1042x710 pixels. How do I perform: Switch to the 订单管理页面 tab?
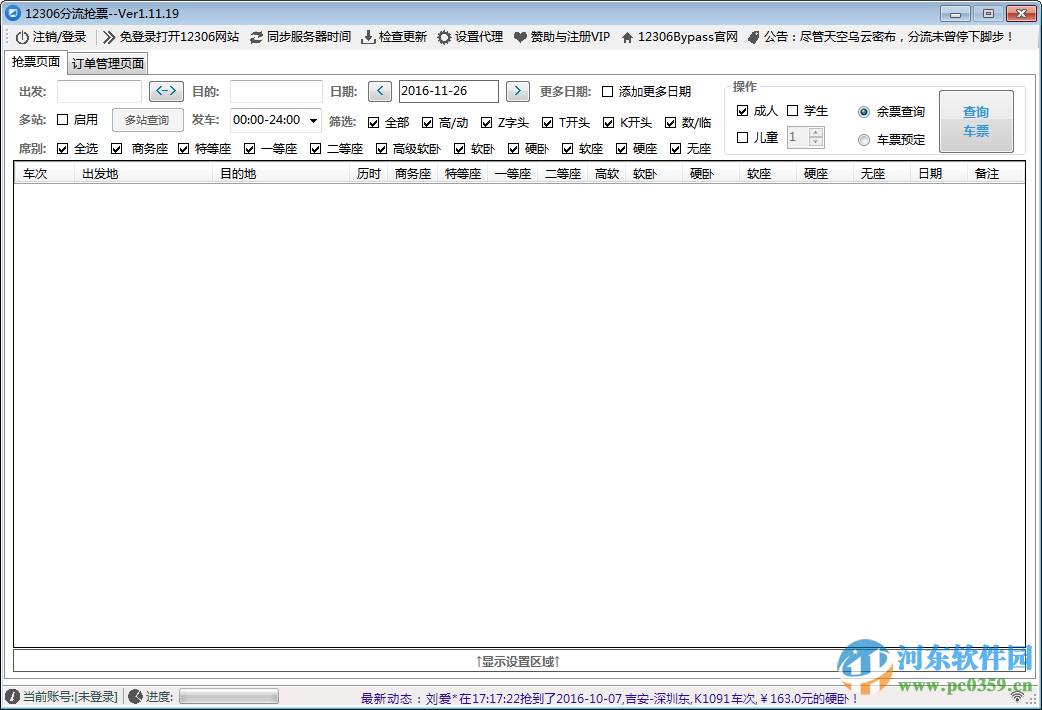click(106, 62)
